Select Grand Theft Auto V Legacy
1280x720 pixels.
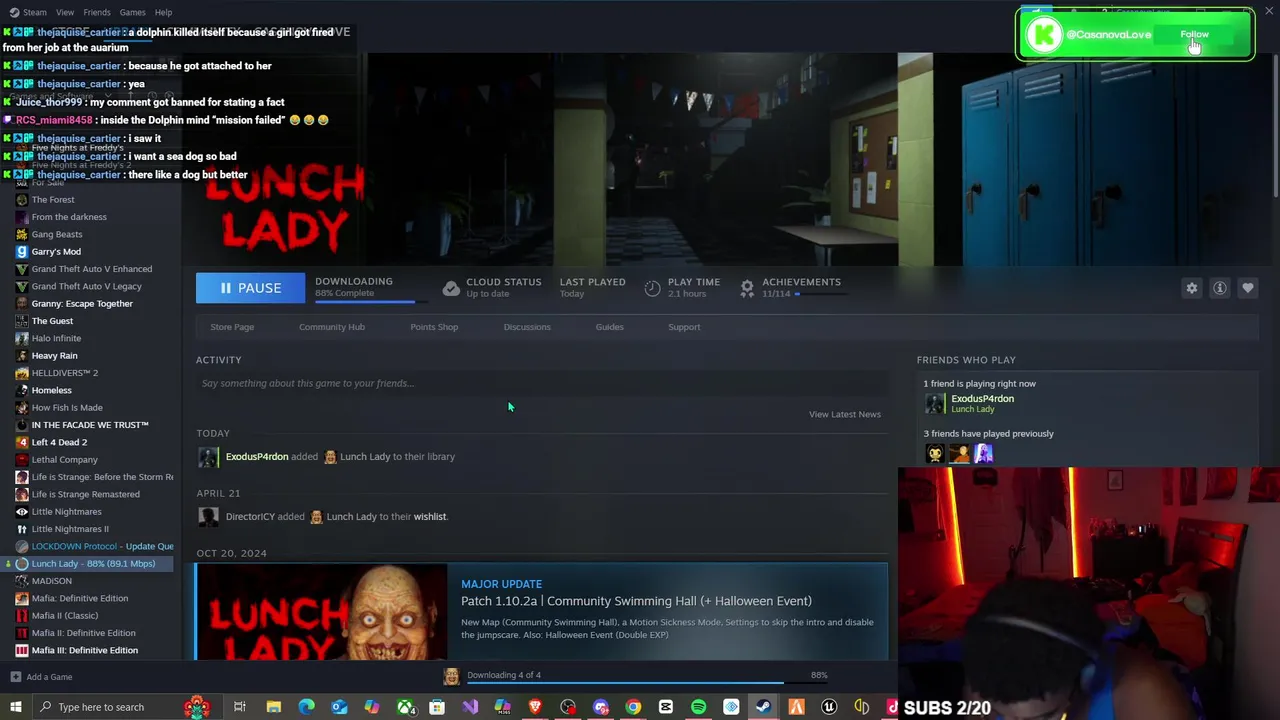(x=86, y=287)
